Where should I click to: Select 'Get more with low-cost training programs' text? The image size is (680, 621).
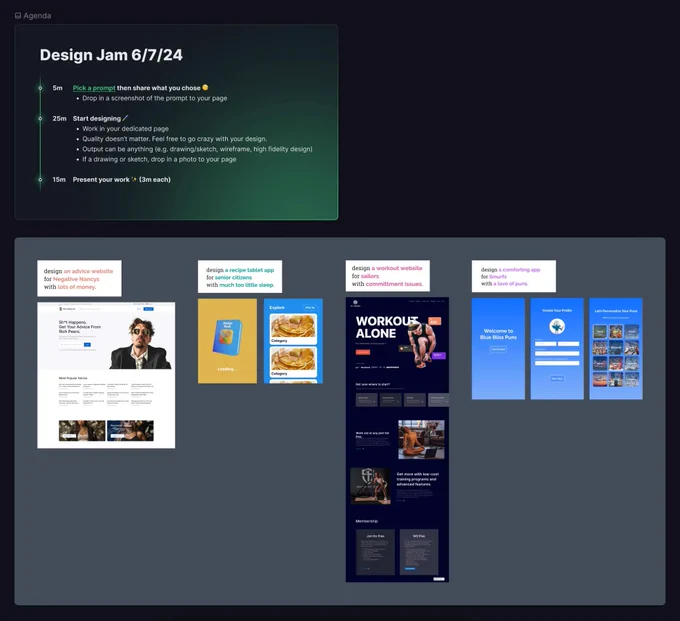point(418,479)
